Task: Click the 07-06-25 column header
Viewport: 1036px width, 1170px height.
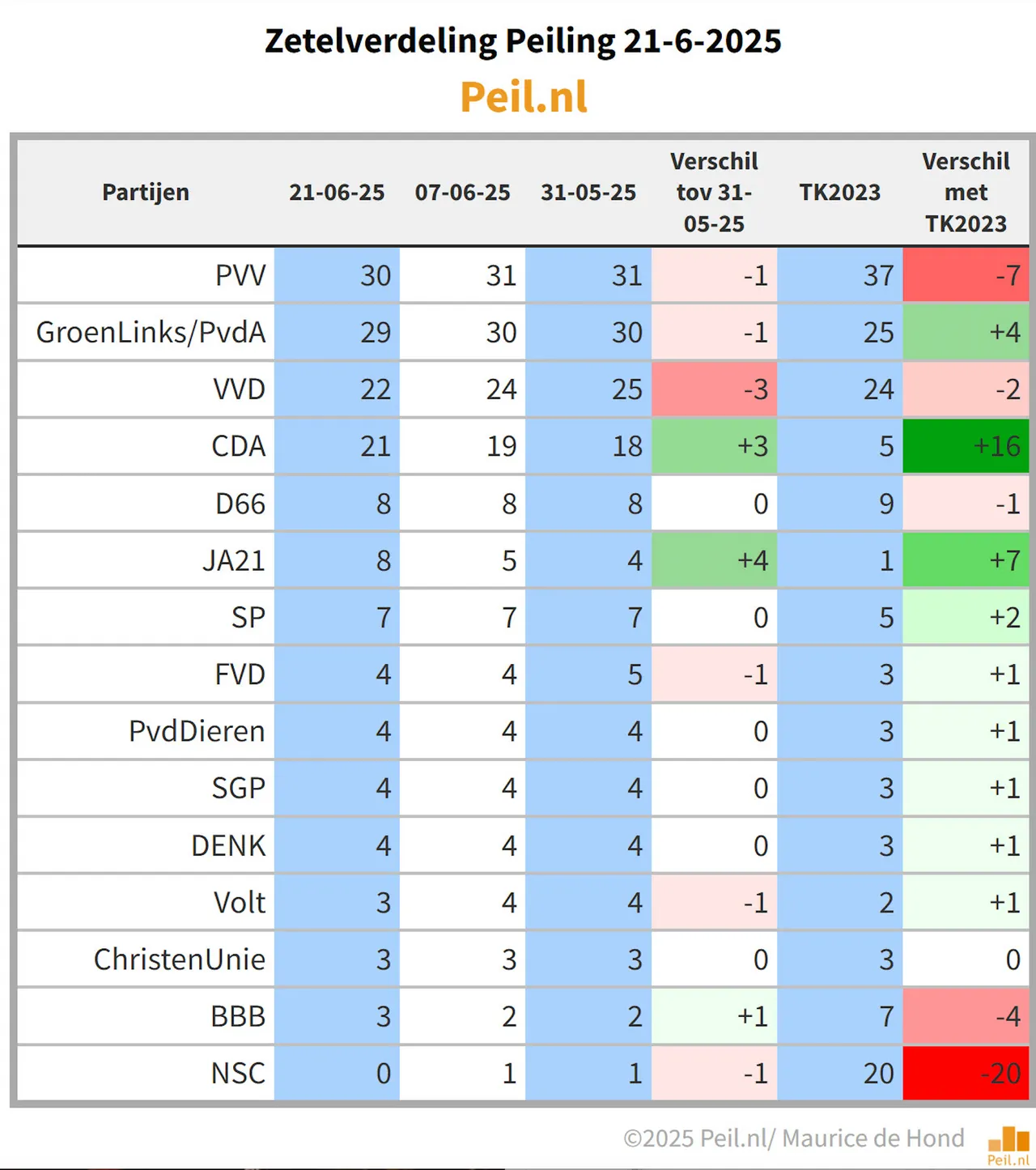Action: (463, 193)
